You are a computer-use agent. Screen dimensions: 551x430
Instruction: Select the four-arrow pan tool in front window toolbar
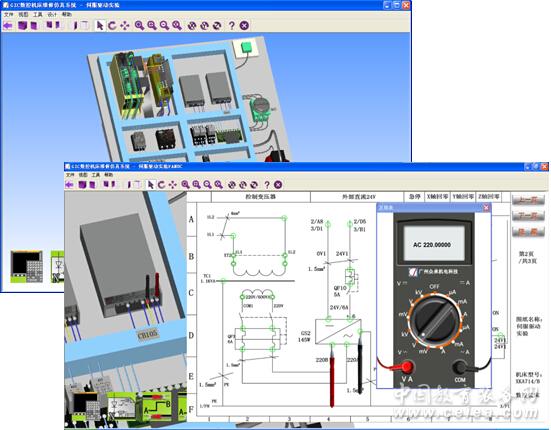point(172,184)
